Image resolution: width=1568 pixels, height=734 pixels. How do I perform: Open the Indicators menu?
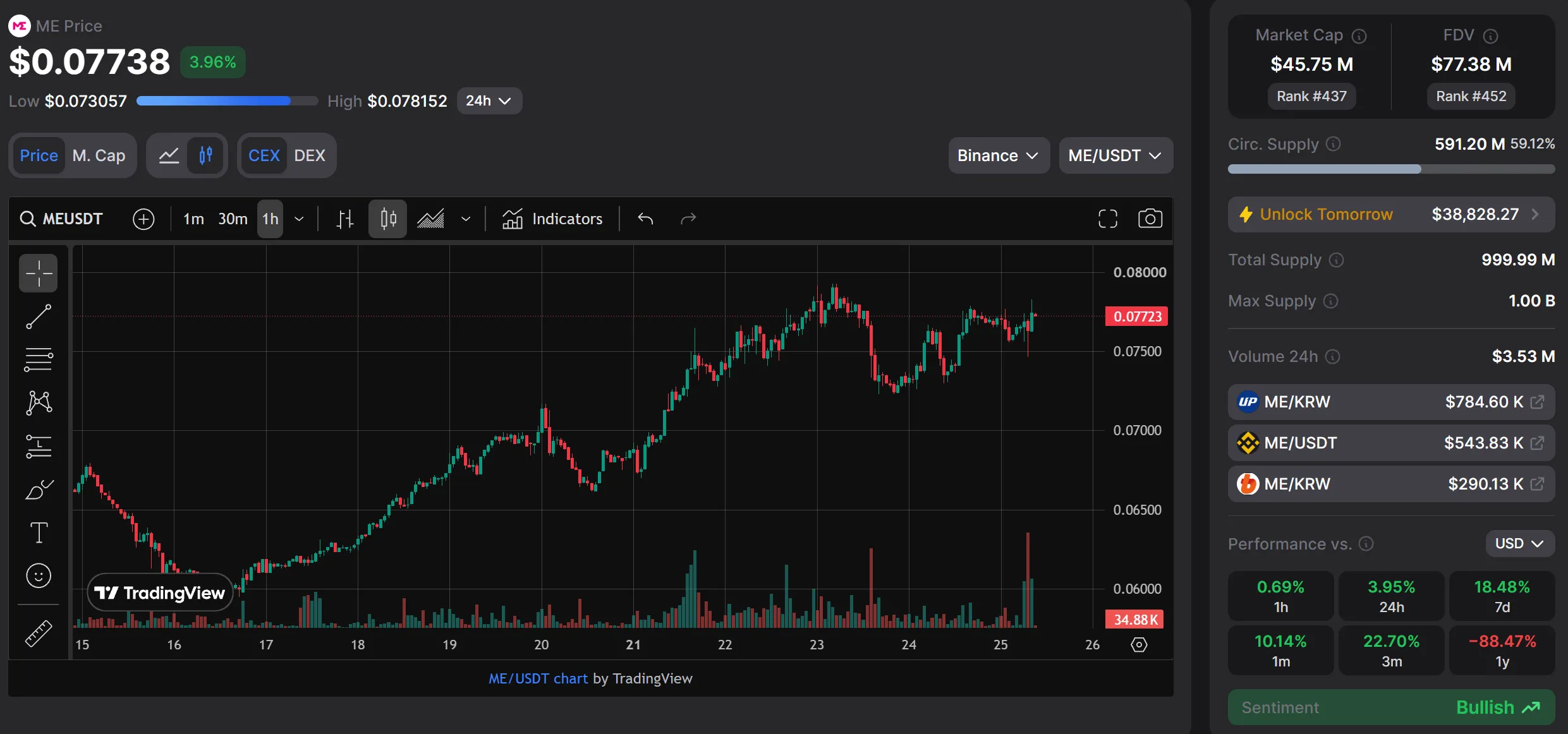point(552,219)
